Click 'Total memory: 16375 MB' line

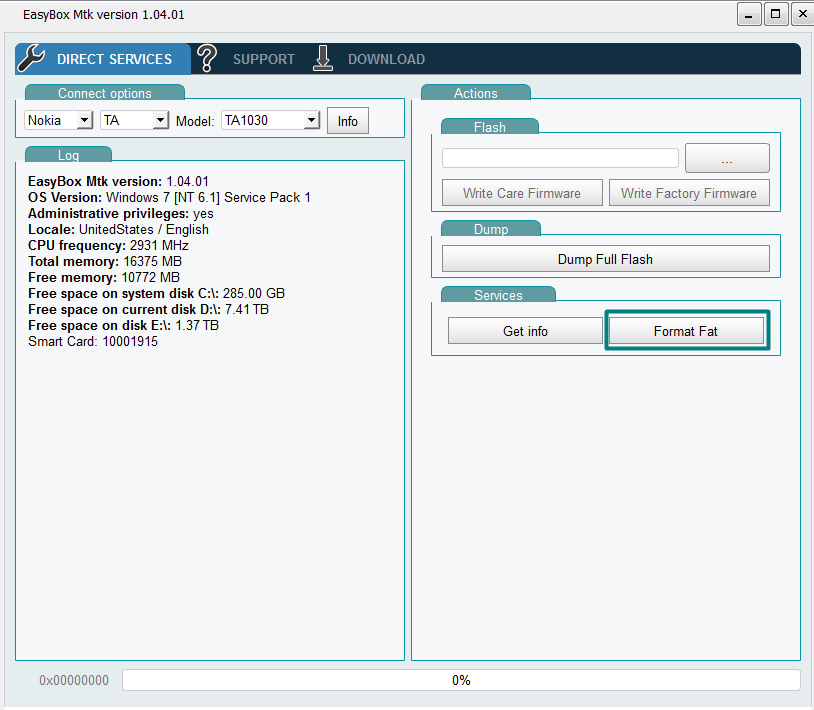tap(105, 262)
